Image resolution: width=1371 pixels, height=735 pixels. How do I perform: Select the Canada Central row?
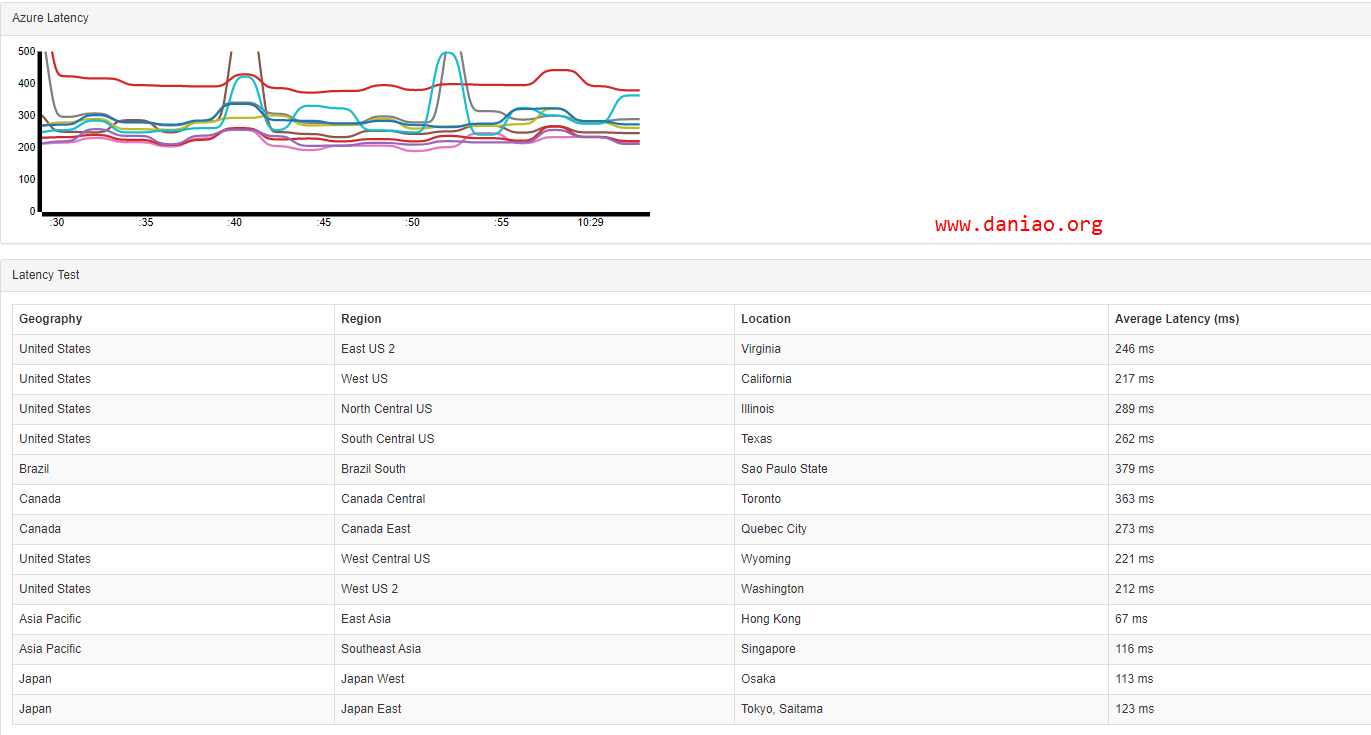click(x=692, y=499)
